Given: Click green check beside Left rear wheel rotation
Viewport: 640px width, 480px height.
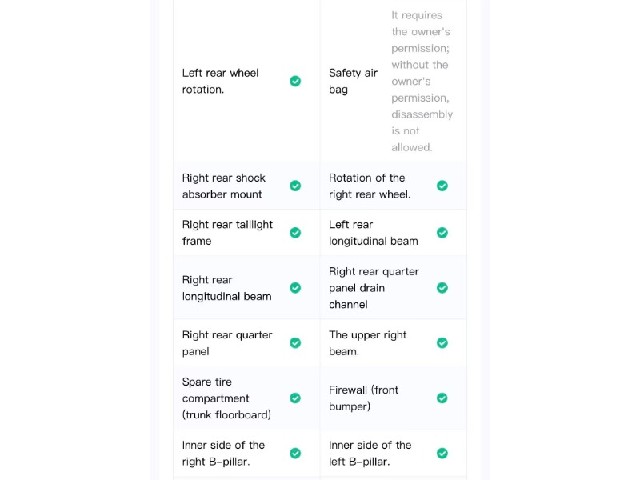Looking at the screenshot, I should point(296,81).
